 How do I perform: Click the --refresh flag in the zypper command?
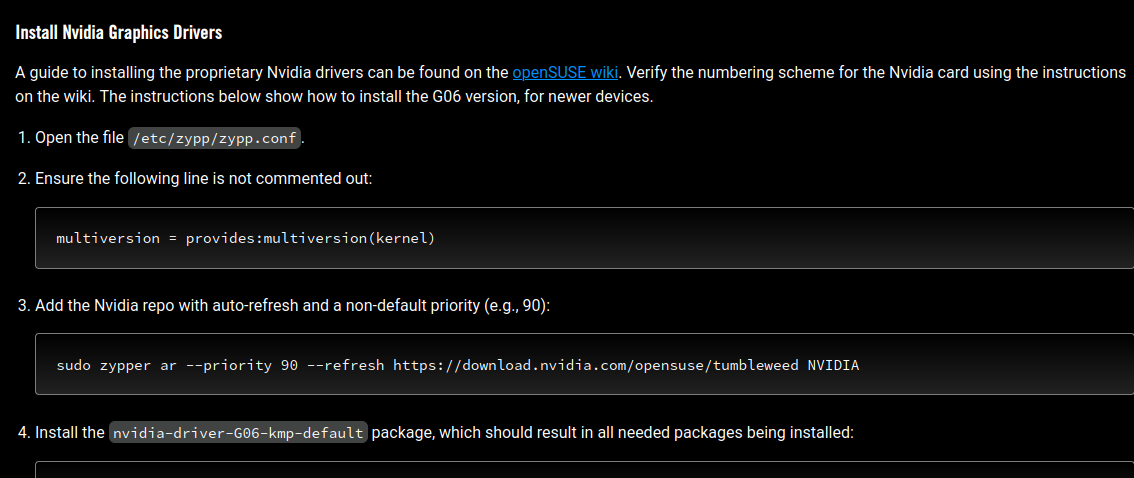coord(346,365)
